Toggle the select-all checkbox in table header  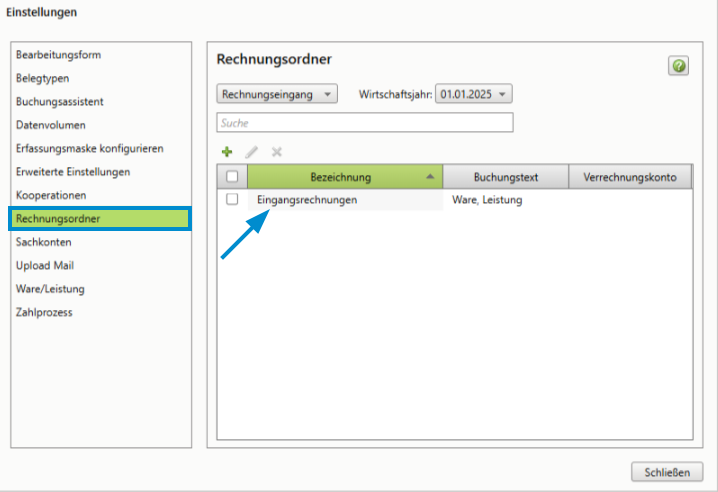[232, 177]
